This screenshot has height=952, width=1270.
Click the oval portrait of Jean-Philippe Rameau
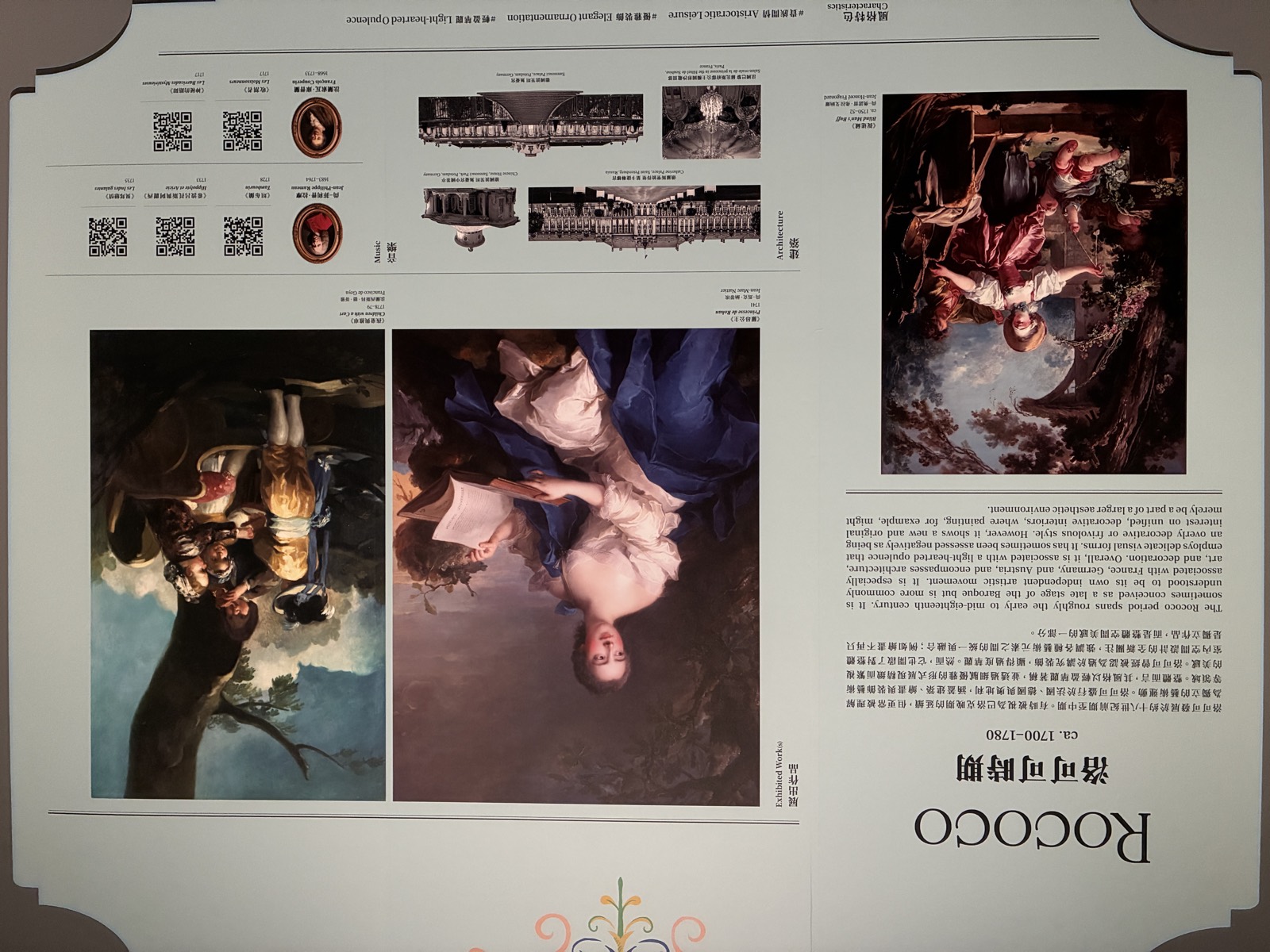(x=317, y=233)
